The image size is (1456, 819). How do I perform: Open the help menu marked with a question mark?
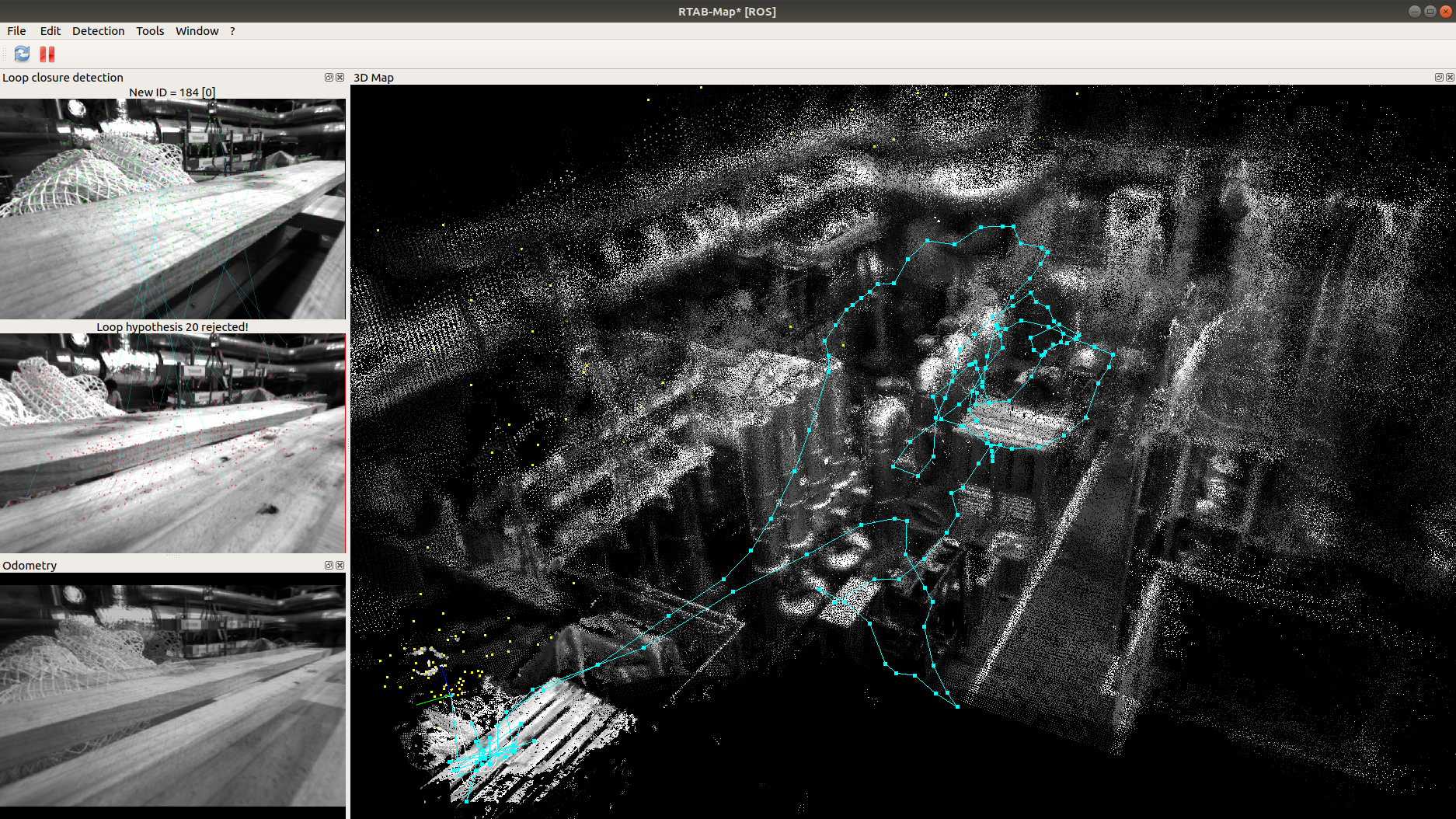(232, 31)
